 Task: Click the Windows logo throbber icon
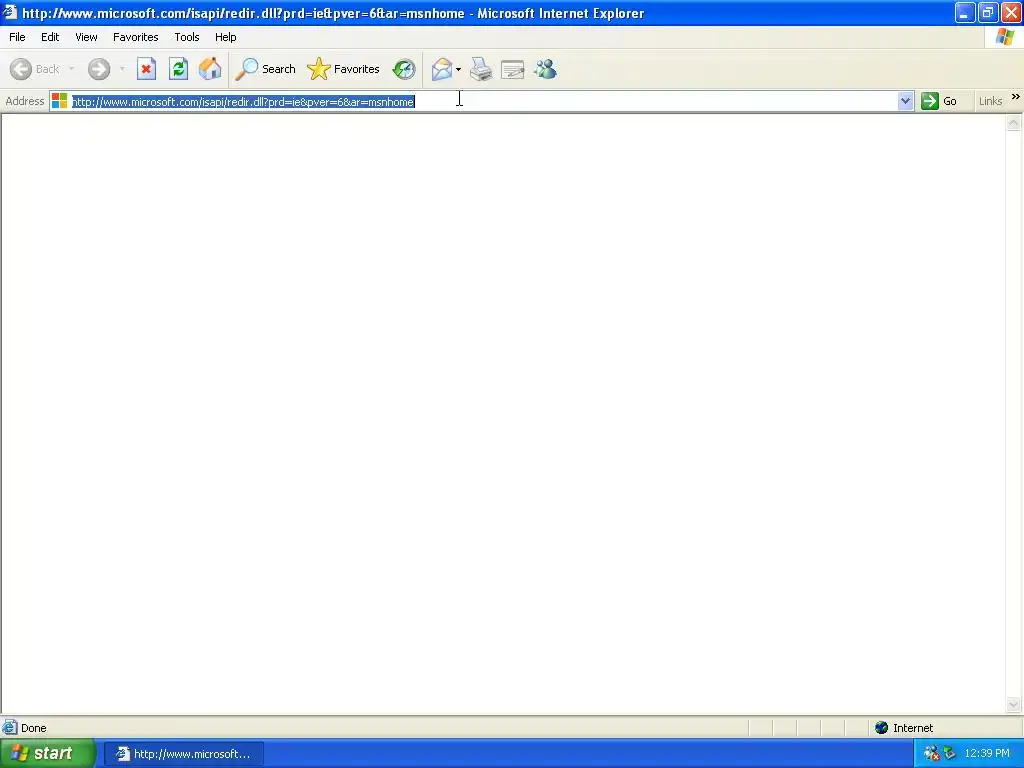[x=1004, y=37]
